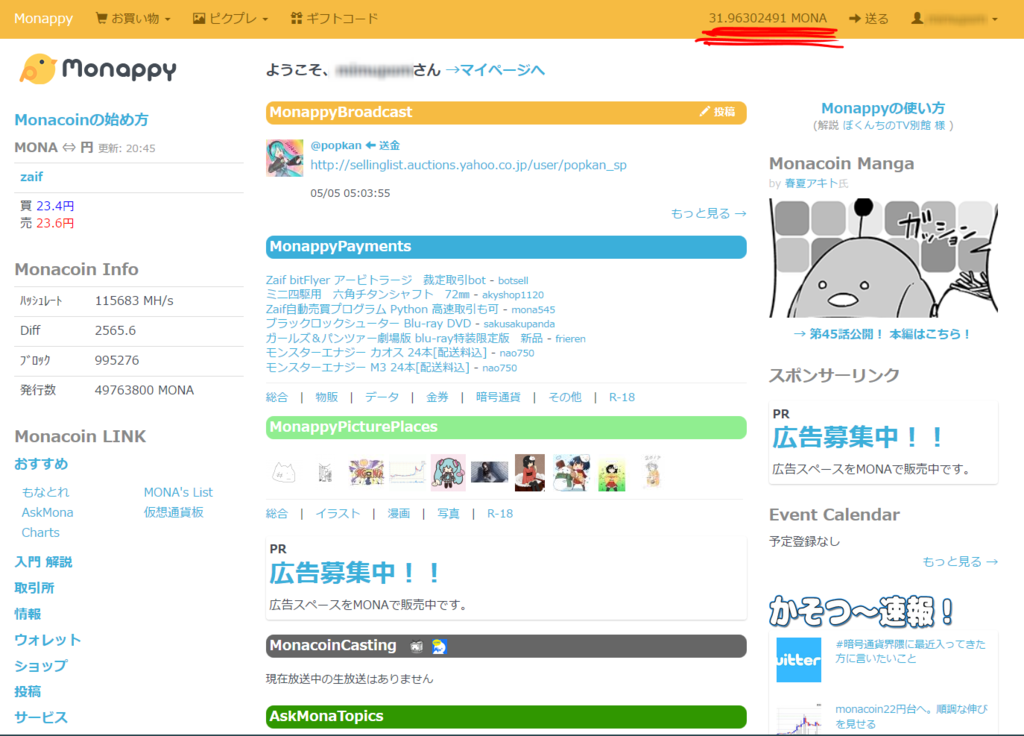Open the モンスターエナジー カオス 24本 listing
Screen dimensions: 1024x736
coord(376,353)
